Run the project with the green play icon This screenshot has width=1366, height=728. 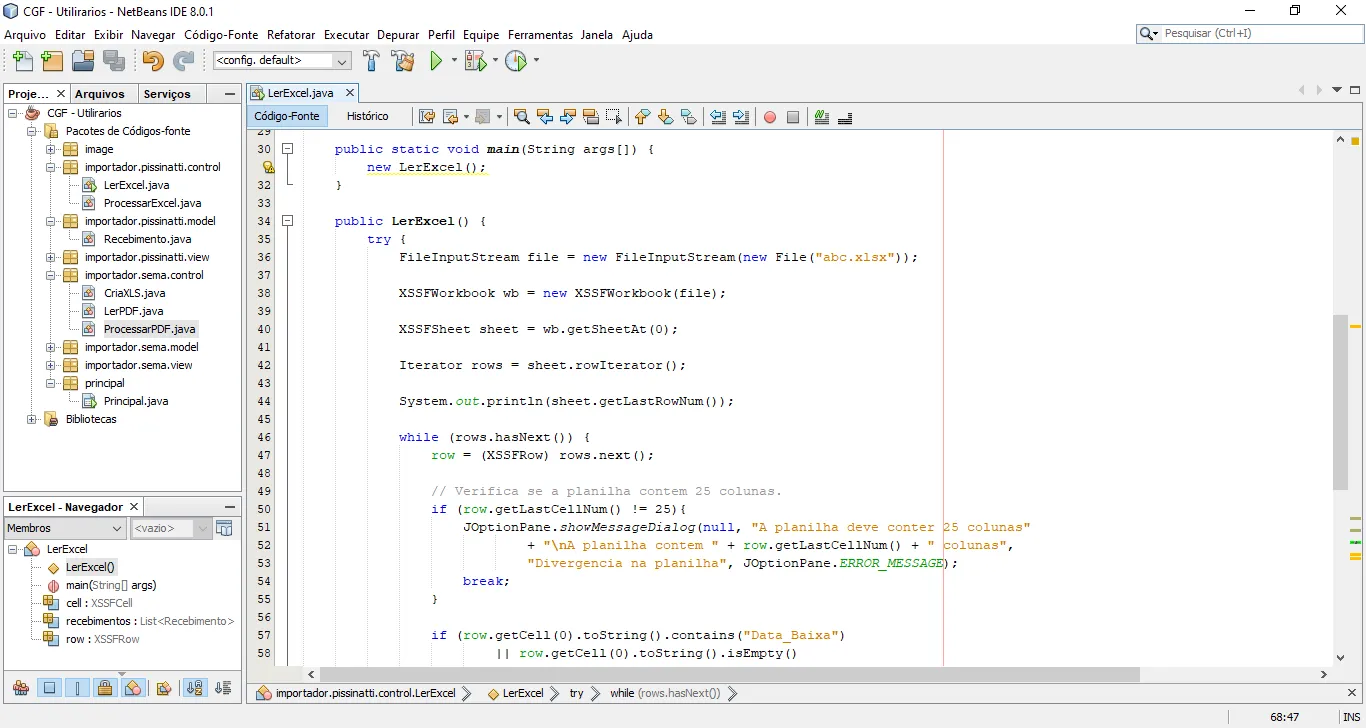tap(436, 61)
